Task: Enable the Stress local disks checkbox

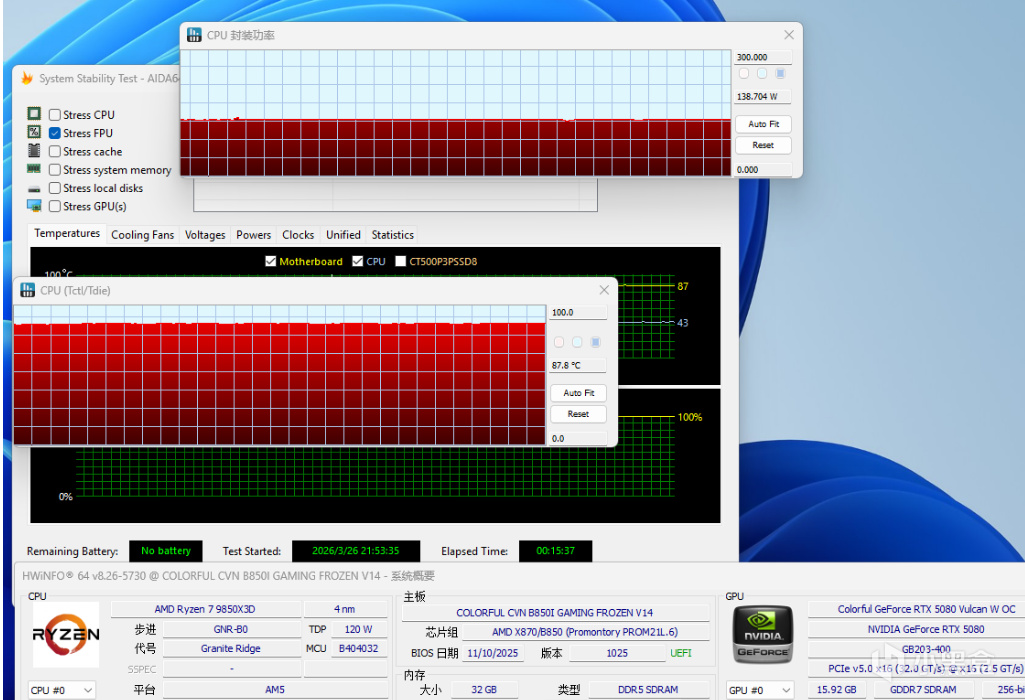Action: (x=55, y=188)
